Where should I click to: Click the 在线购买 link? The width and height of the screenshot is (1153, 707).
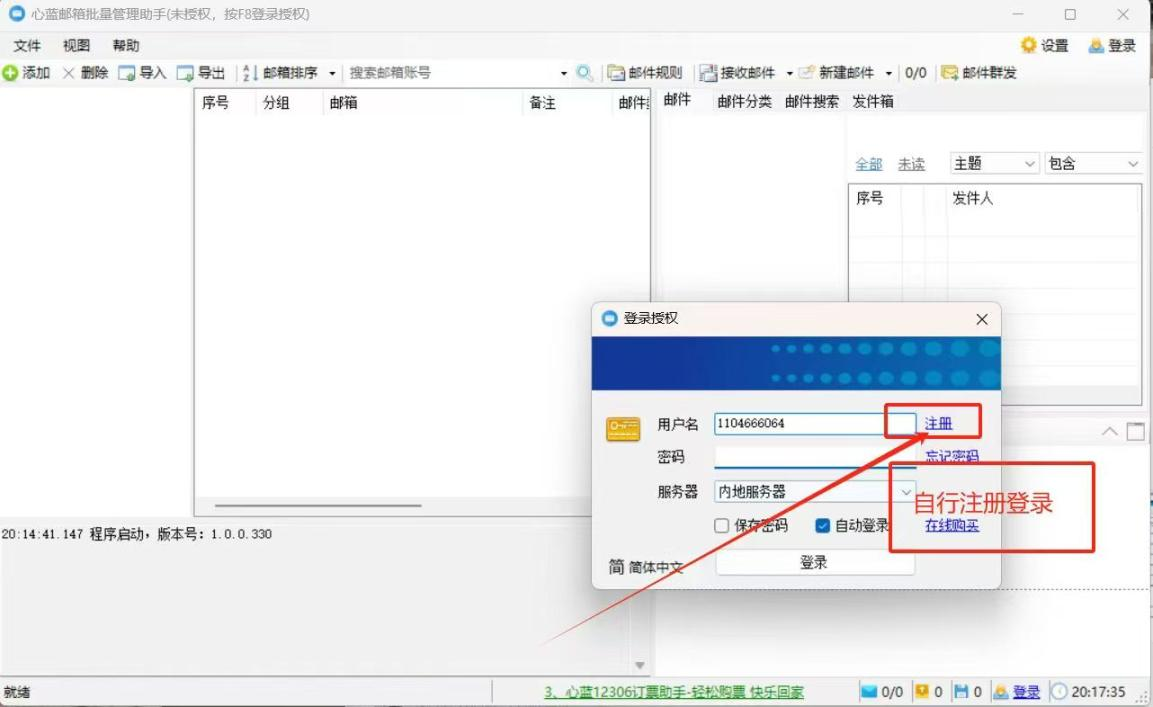(952, 525)
